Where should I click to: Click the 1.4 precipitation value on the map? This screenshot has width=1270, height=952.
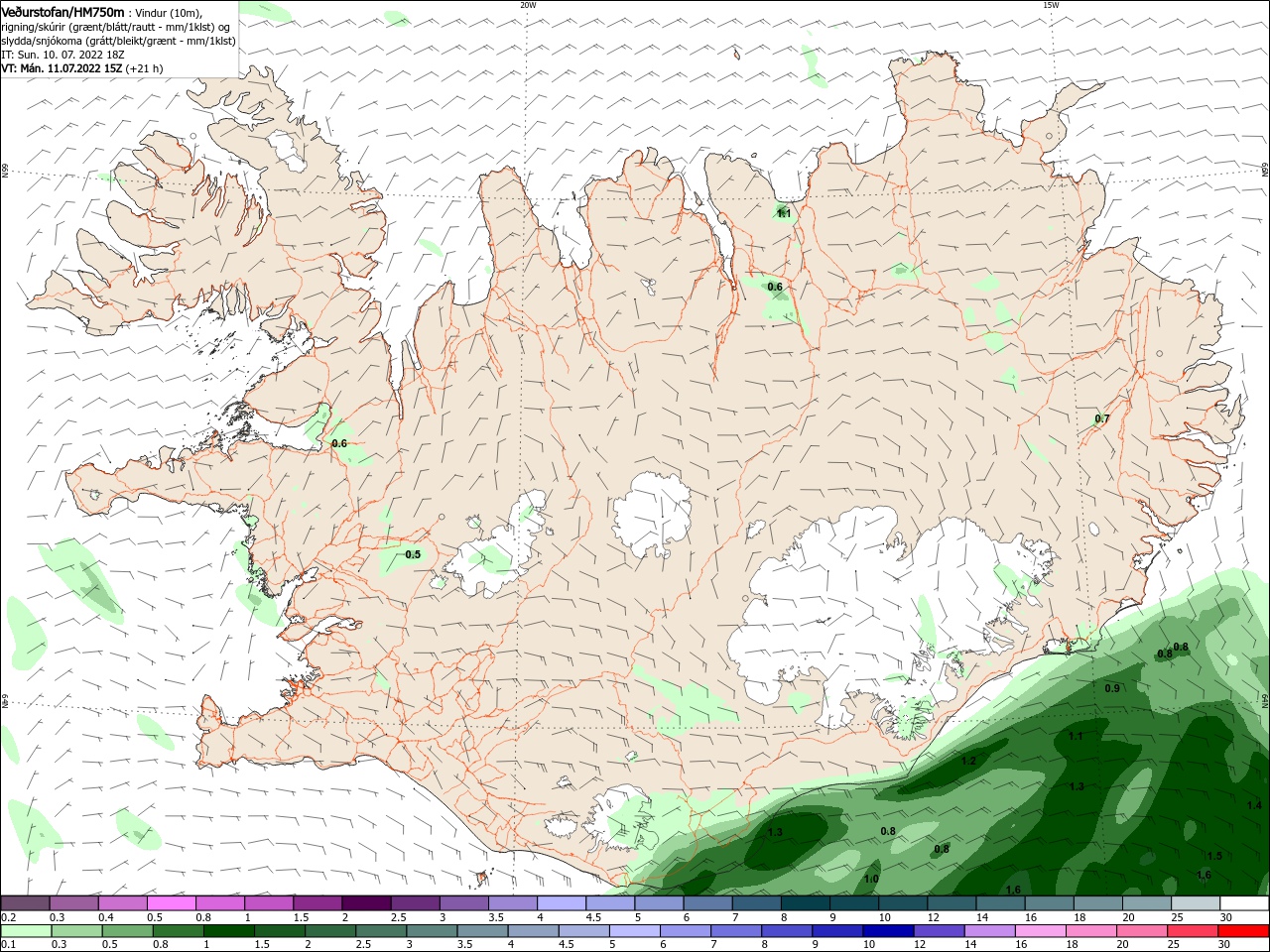pyautogui.click(x=1254, y=805)
